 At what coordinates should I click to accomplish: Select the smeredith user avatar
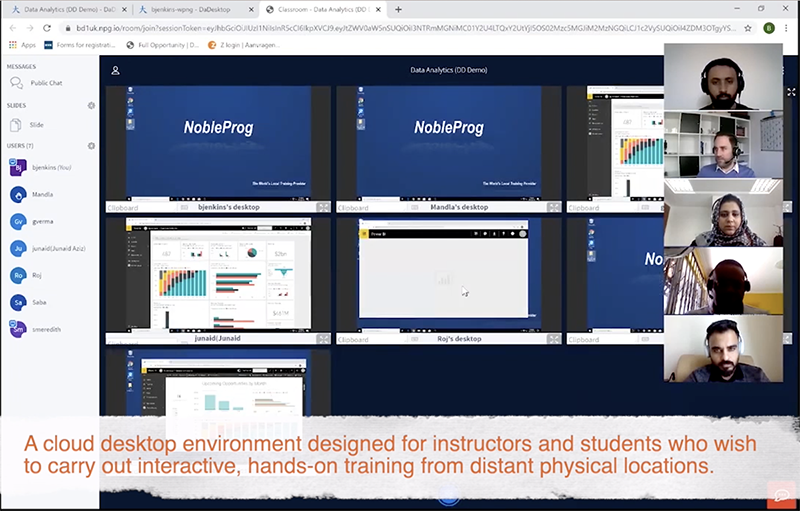click(x=18, y=329)
